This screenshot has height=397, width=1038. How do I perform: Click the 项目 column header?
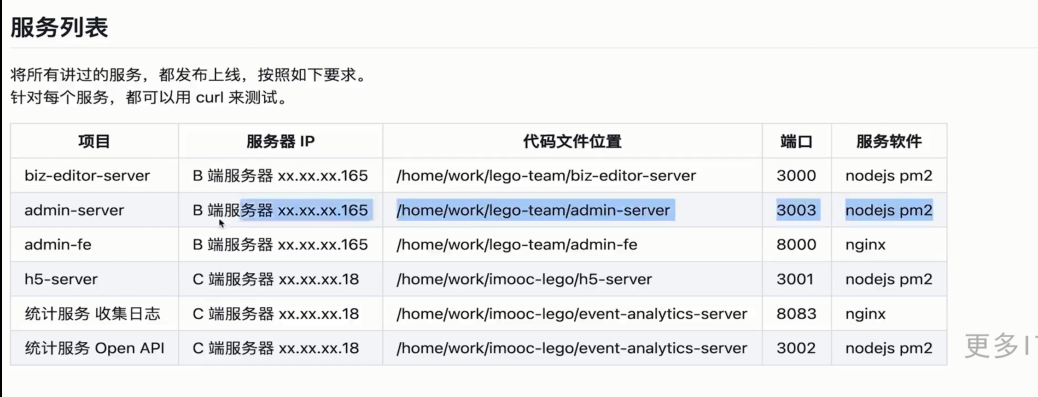[94, 141]
